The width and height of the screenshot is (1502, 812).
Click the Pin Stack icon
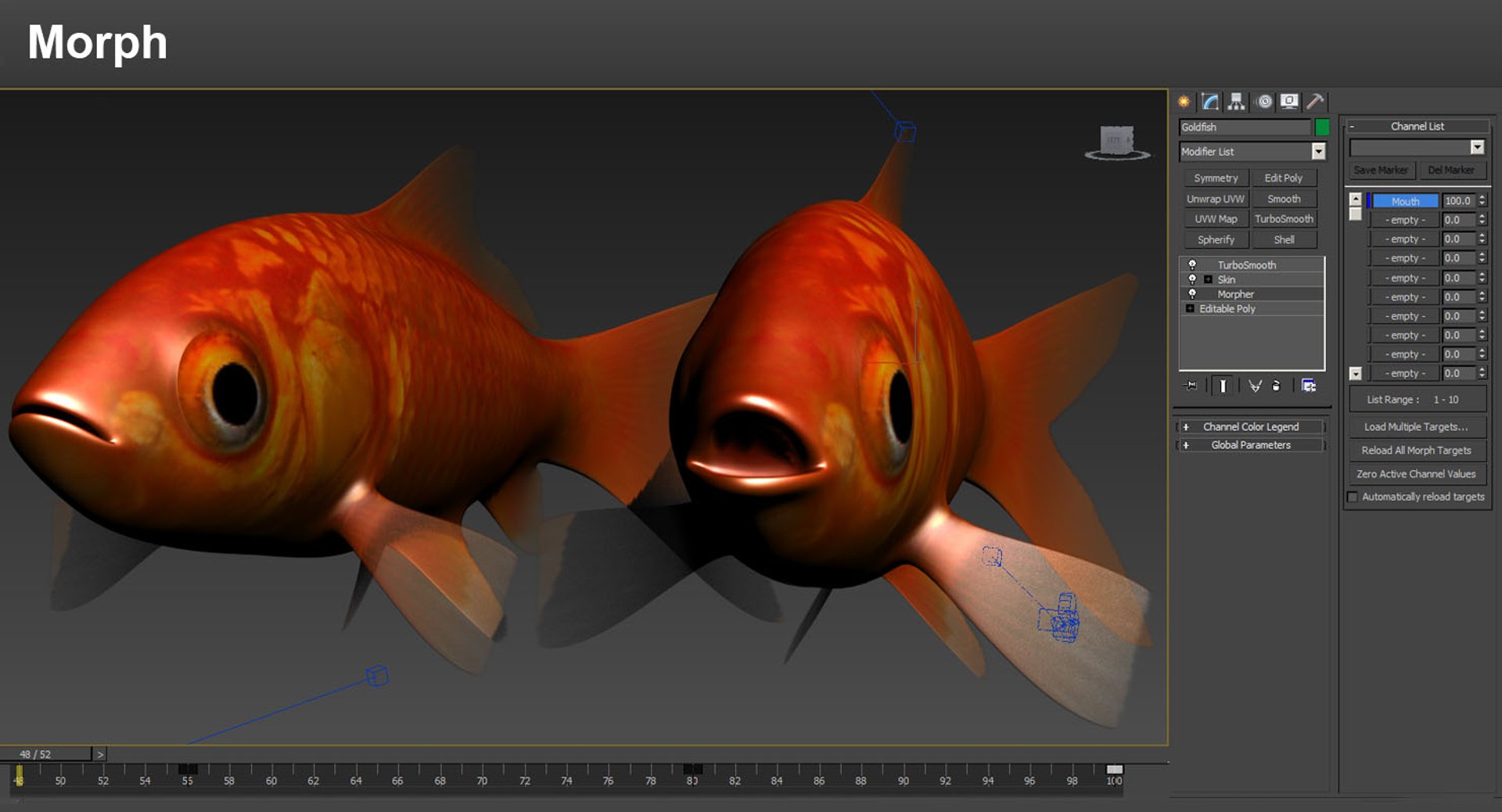(x=1191, y=386)
